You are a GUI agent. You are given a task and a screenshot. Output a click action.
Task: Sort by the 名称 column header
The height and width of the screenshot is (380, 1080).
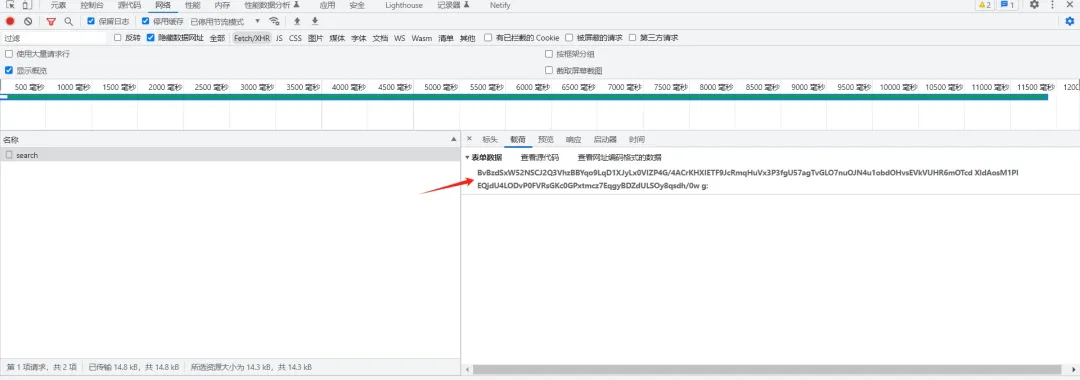point(230,139)
